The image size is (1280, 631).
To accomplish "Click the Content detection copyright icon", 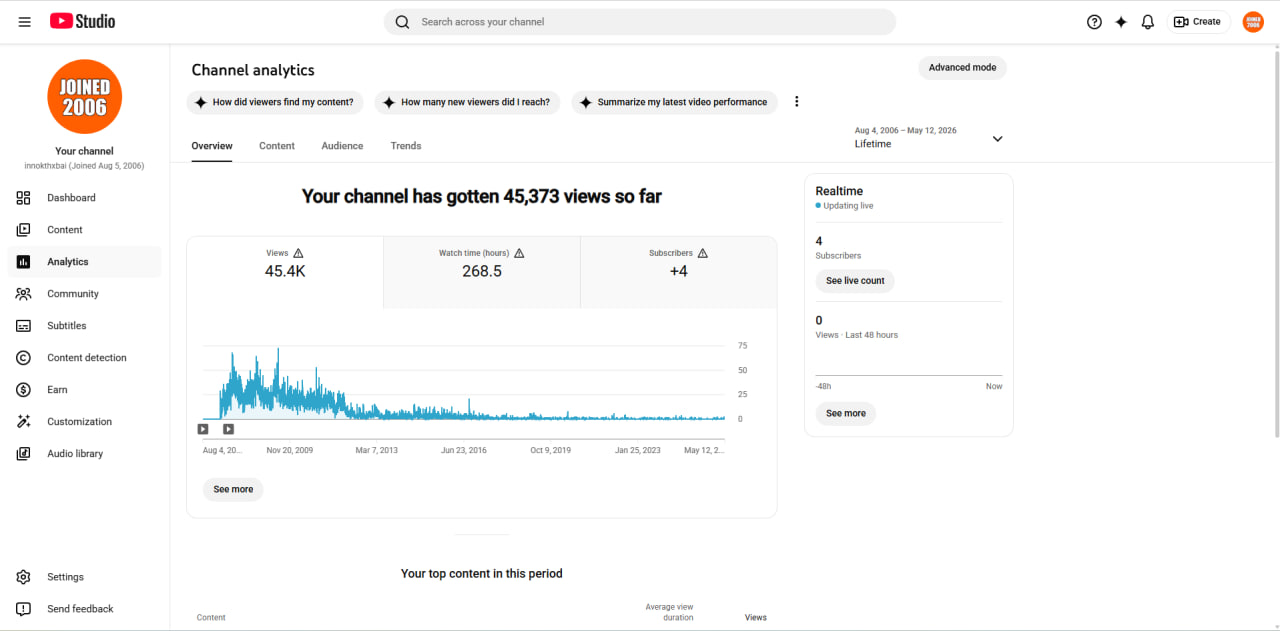I will pyautogui.click(x=24, y=358).
